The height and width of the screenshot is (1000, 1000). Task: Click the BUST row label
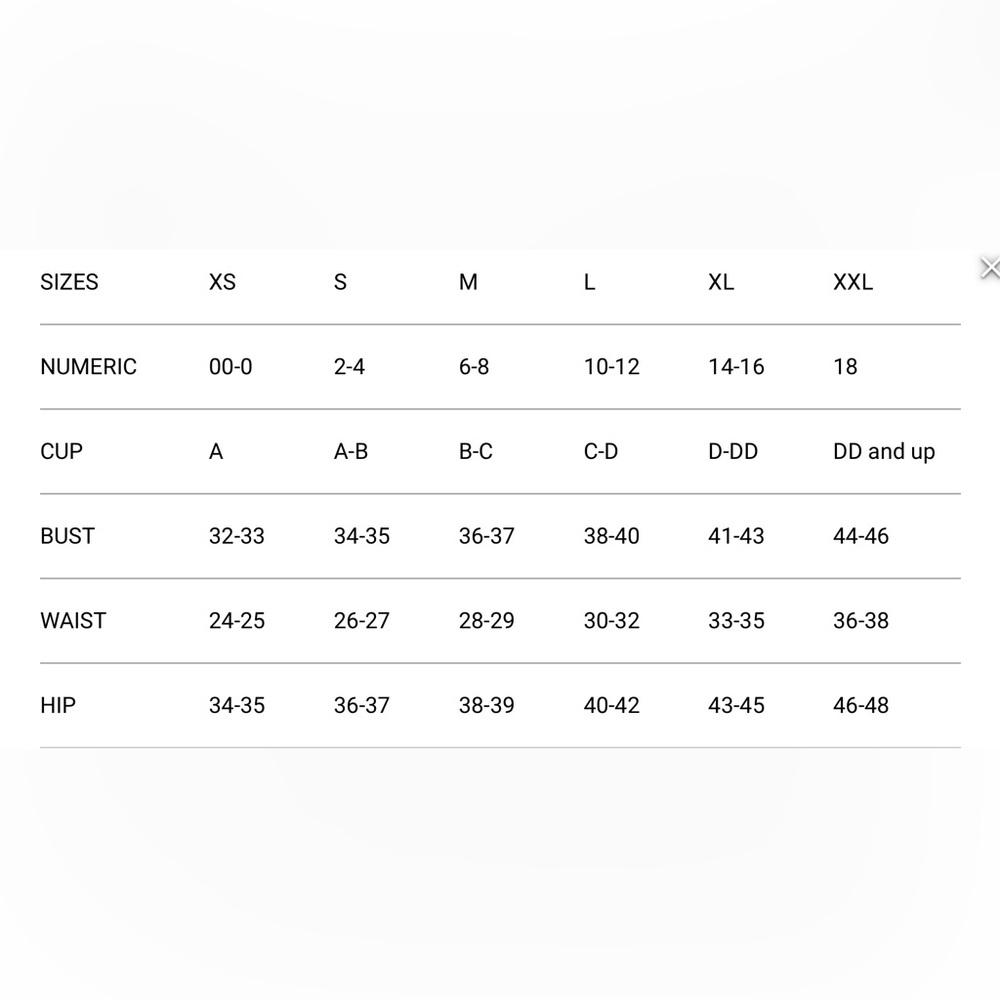coord(67,536)
